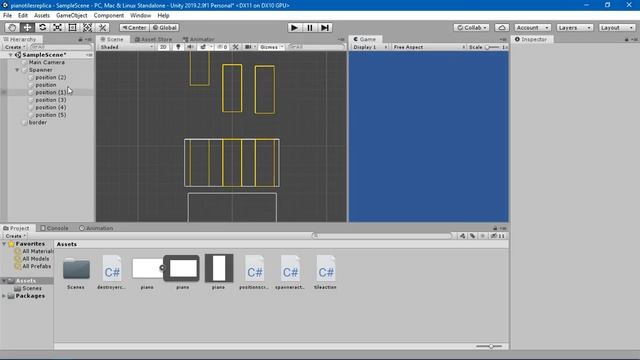Toggle Center pivot mode

point(135,27)
